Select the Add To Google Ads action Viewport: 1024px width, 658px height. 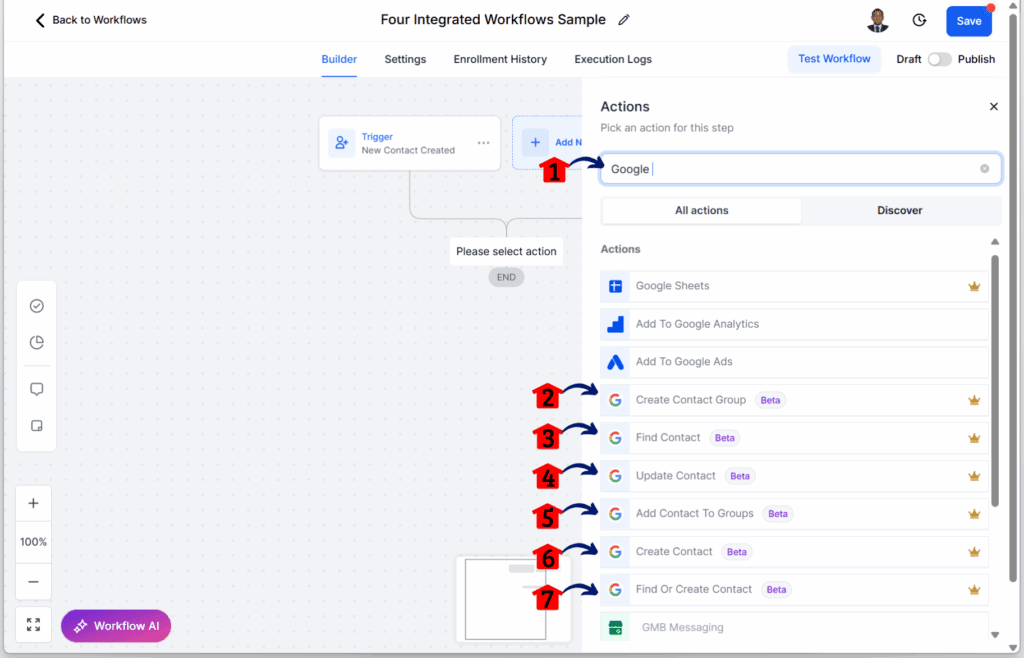793,362
